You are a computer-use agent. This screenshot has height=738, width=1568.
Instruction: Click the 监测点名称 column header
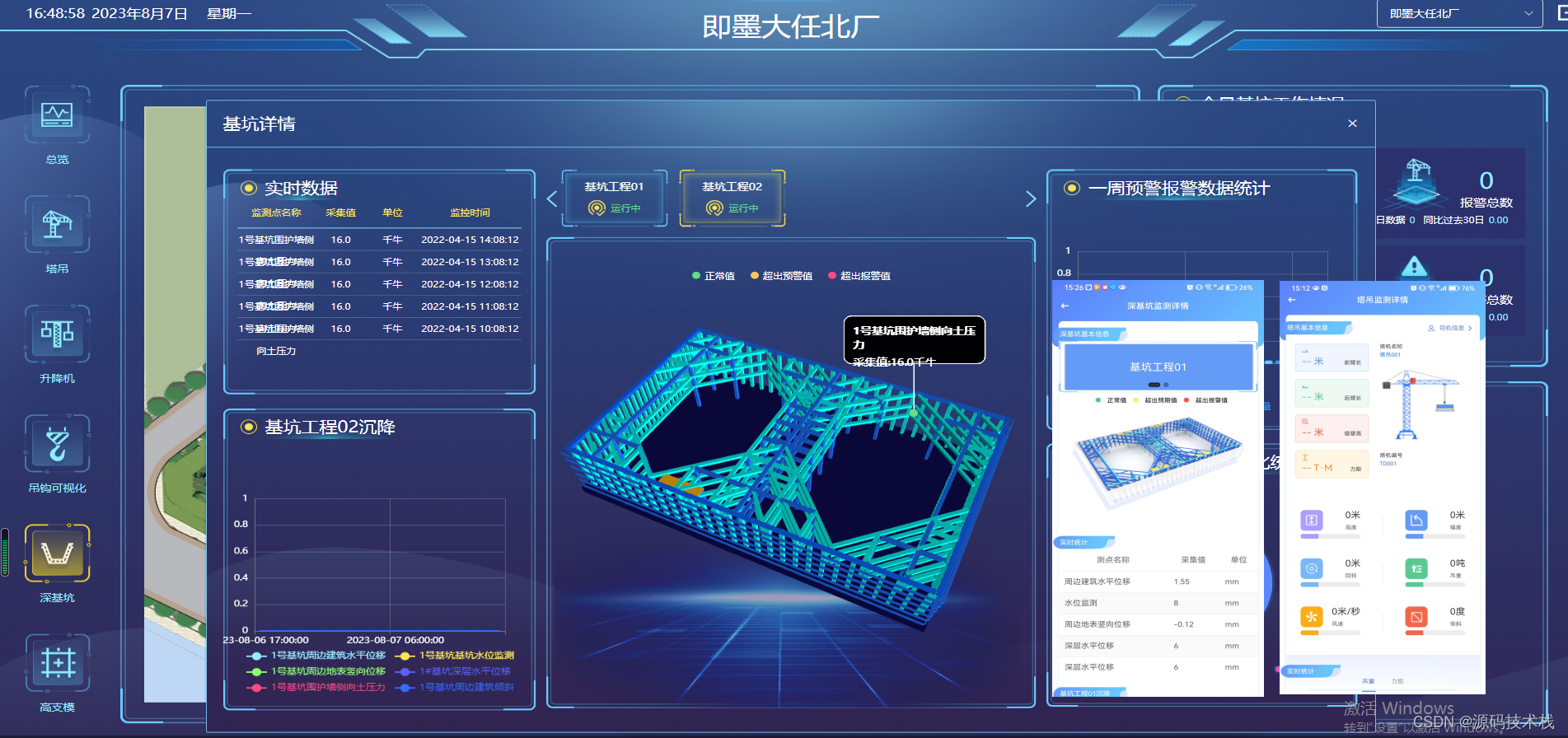point(276,213)
